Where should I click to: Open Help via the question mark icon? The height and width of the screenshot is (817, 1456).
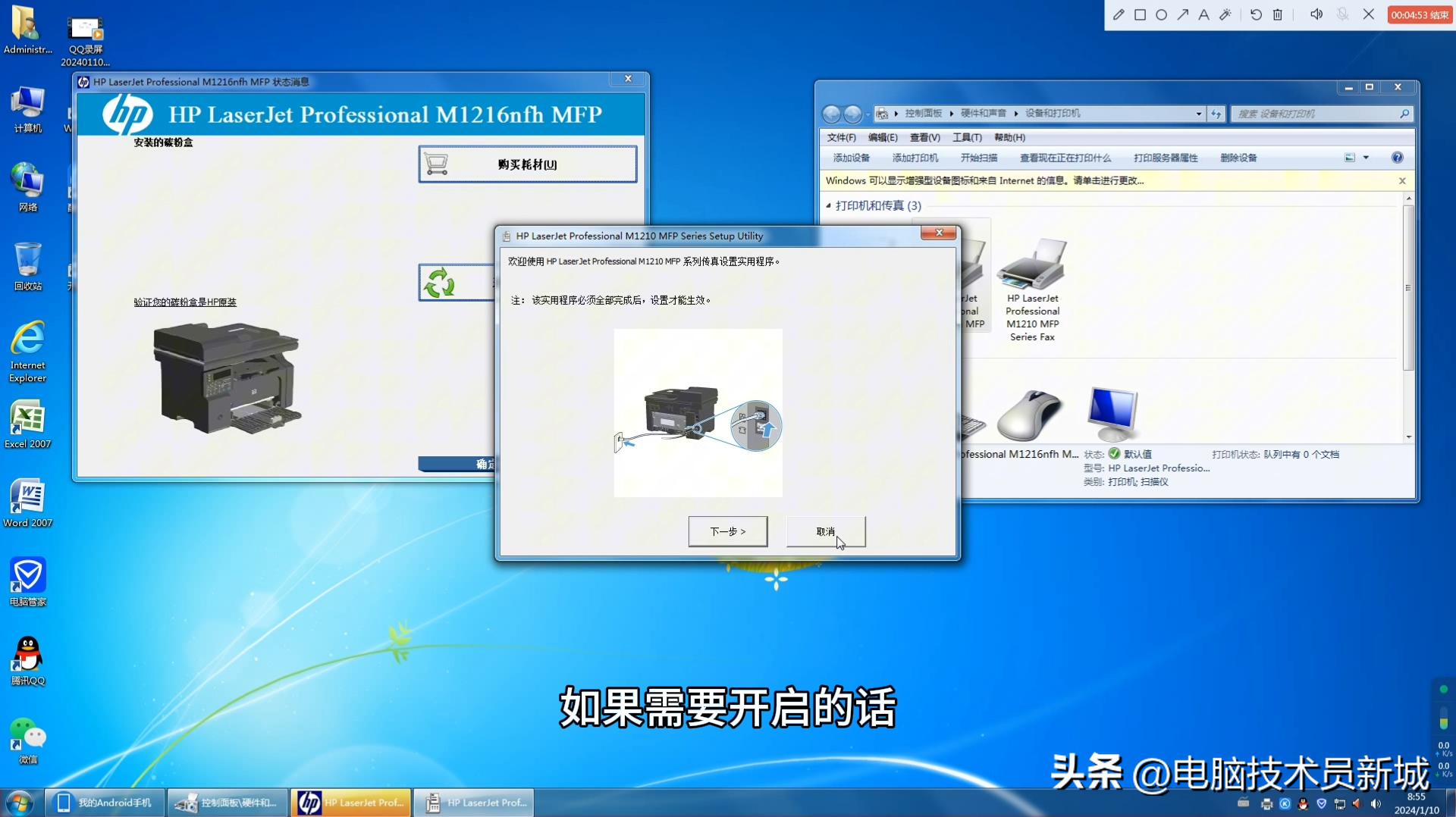[x=1396, y=158]
